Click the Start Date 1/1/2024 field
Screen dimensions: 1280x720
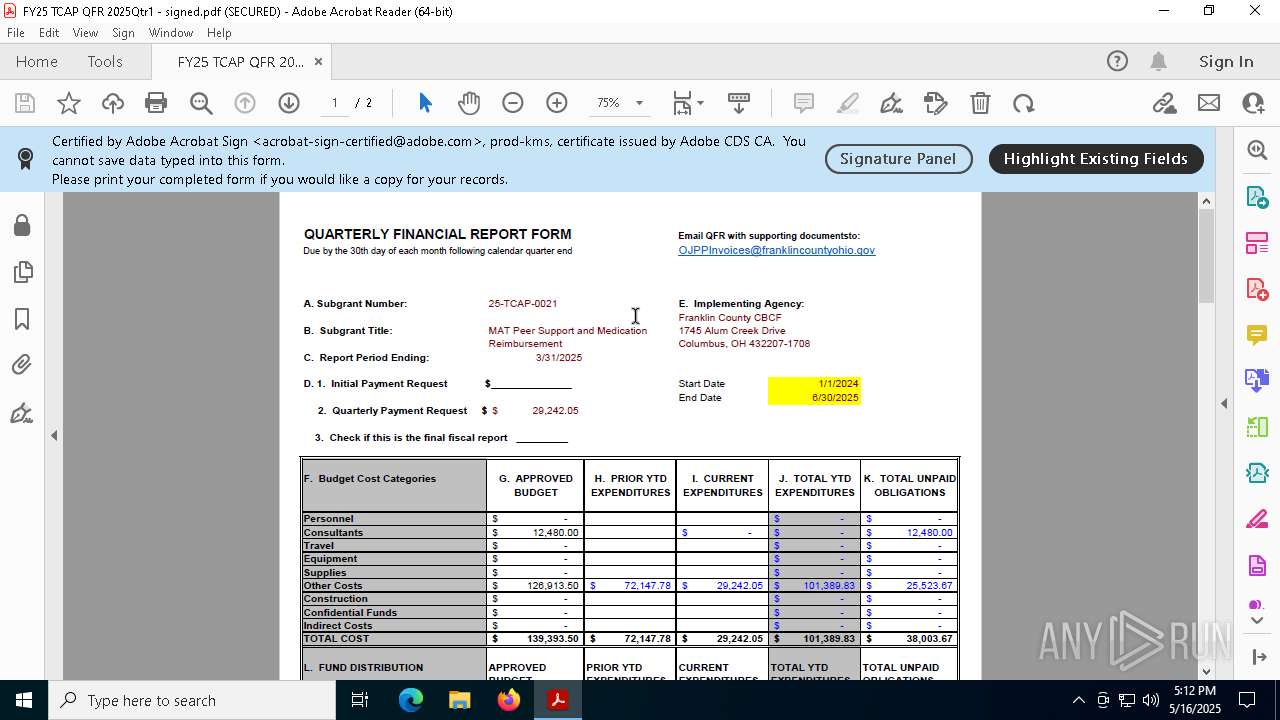pyautogui.click(x=814, y=383)
